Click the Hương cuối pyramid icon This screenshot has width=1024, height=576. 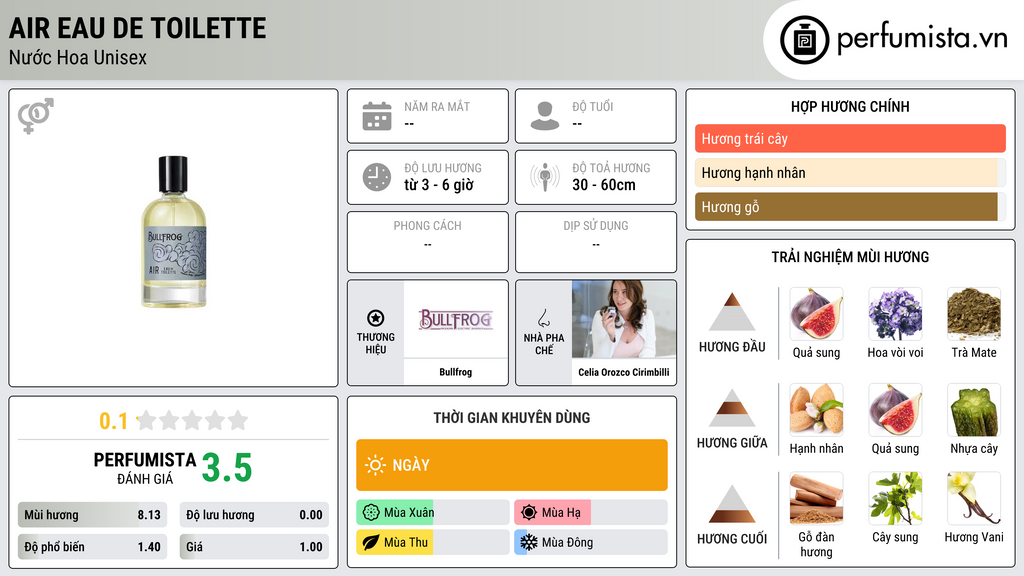(732, 504)
